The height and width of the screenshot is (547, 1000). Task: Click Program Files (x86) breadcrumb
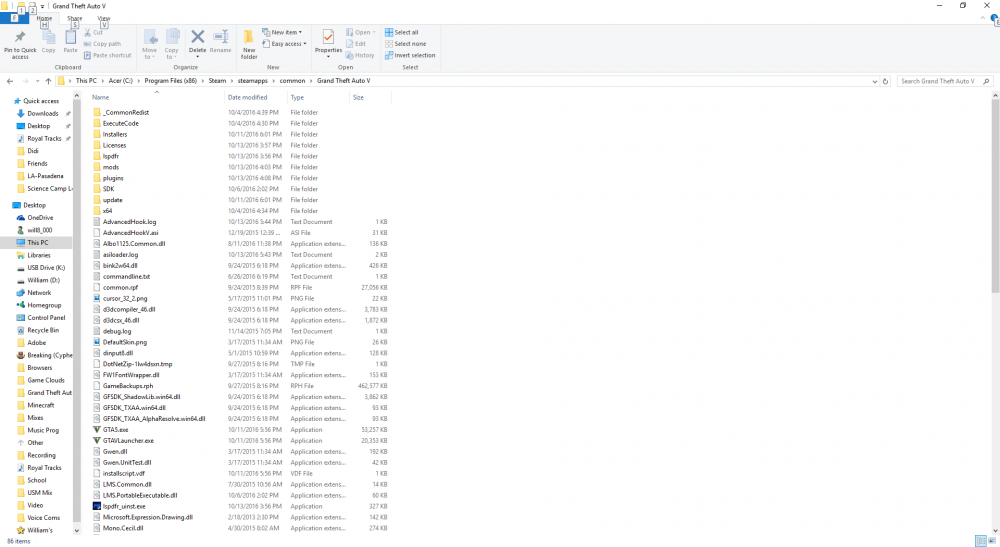point(170,81)
